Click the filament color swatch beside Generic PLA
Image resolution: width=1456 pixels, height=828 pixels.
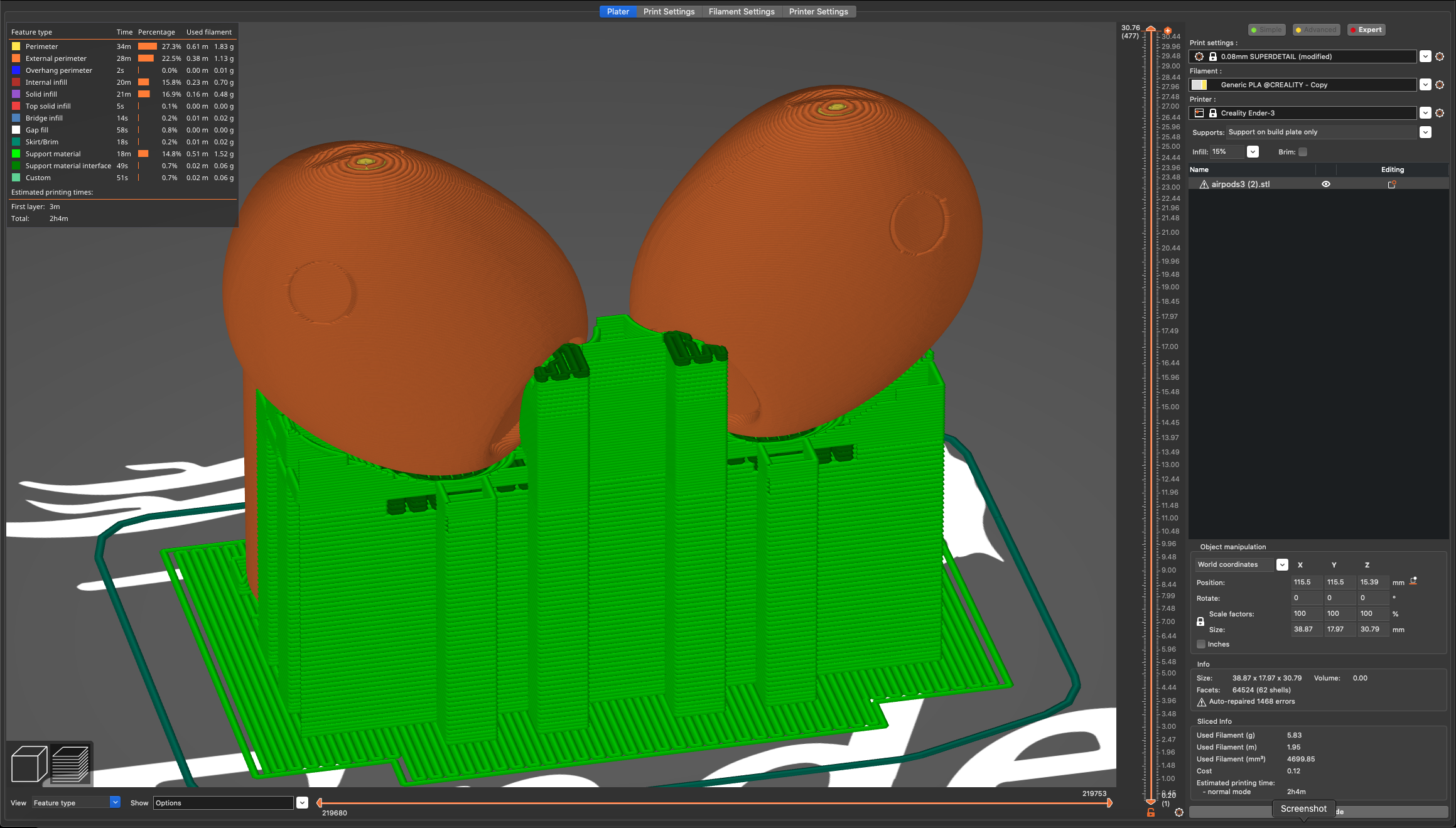[x=1200, y=85]
